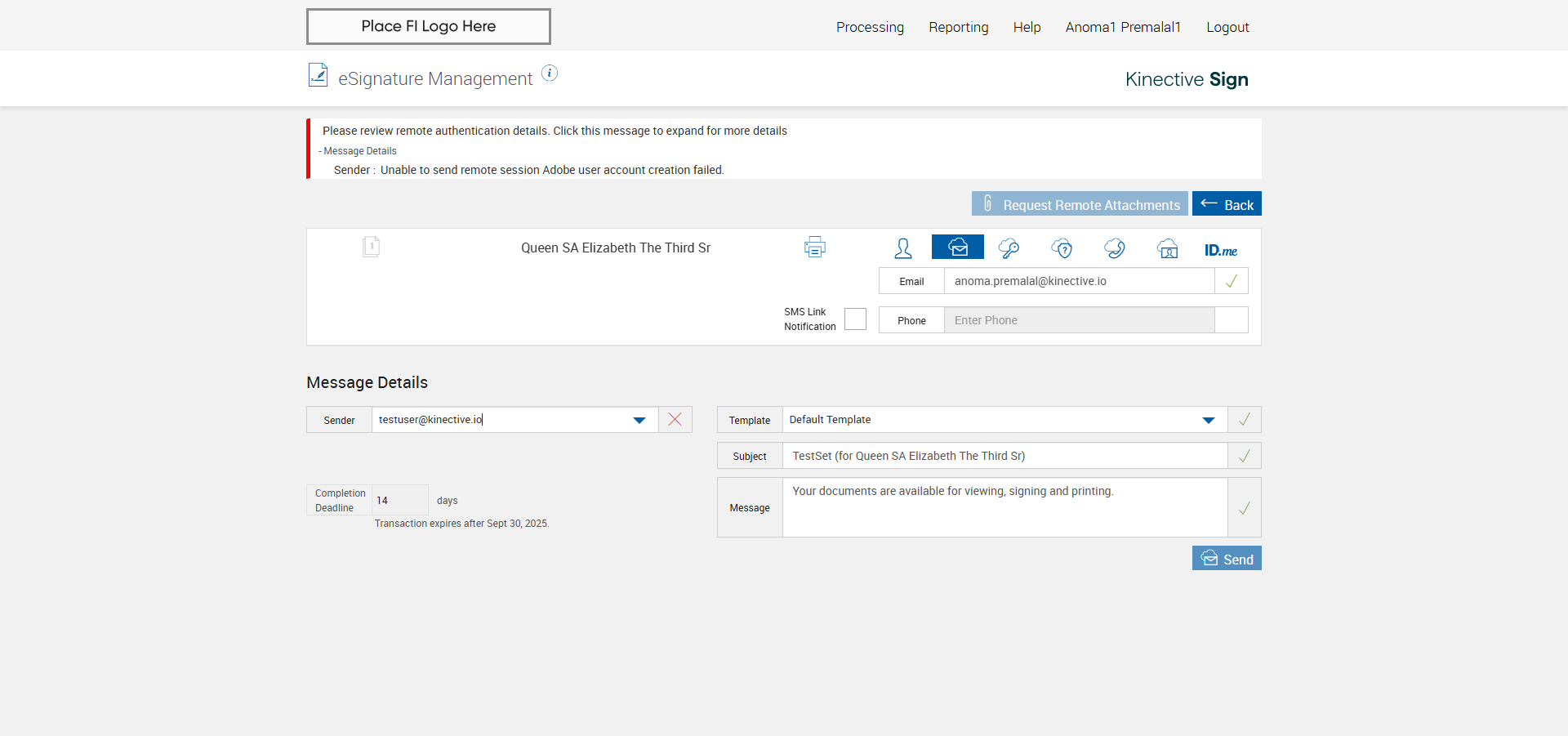Click the green checkmark next to Email field

point(1232,281)
